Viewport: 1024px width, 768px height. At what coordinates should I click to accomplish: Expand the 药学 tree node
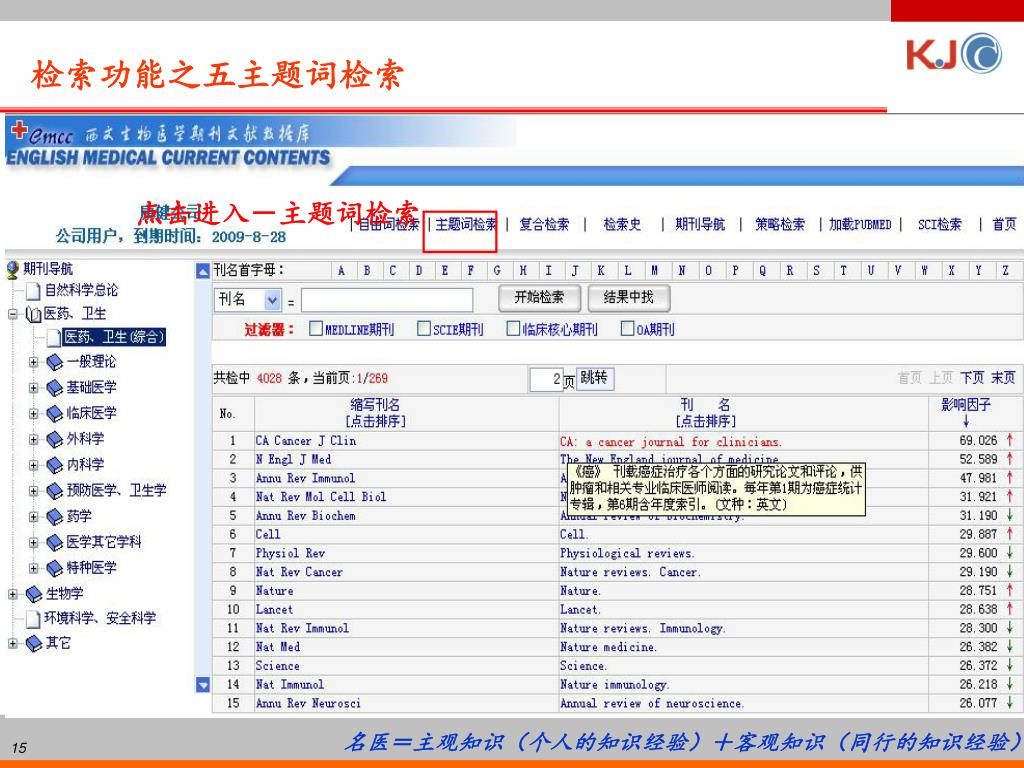click(x=34, y=517)
